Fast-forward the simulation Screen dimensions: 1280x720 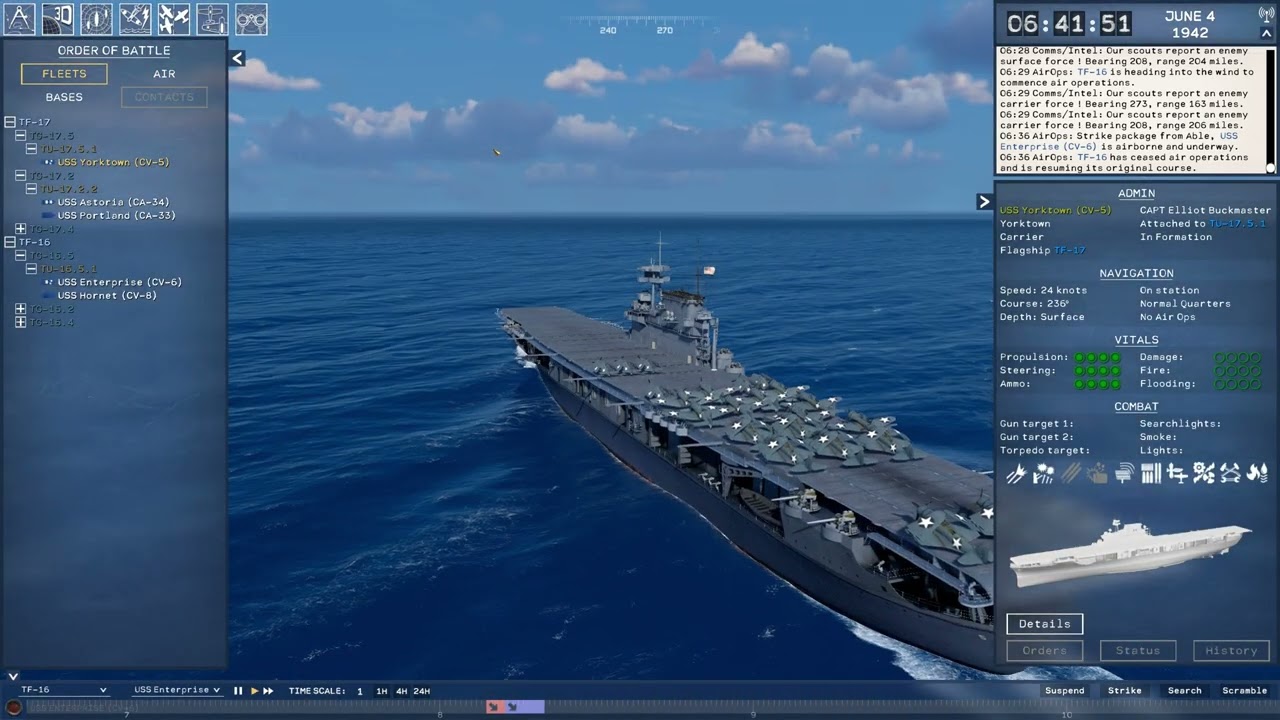(268, 691)
